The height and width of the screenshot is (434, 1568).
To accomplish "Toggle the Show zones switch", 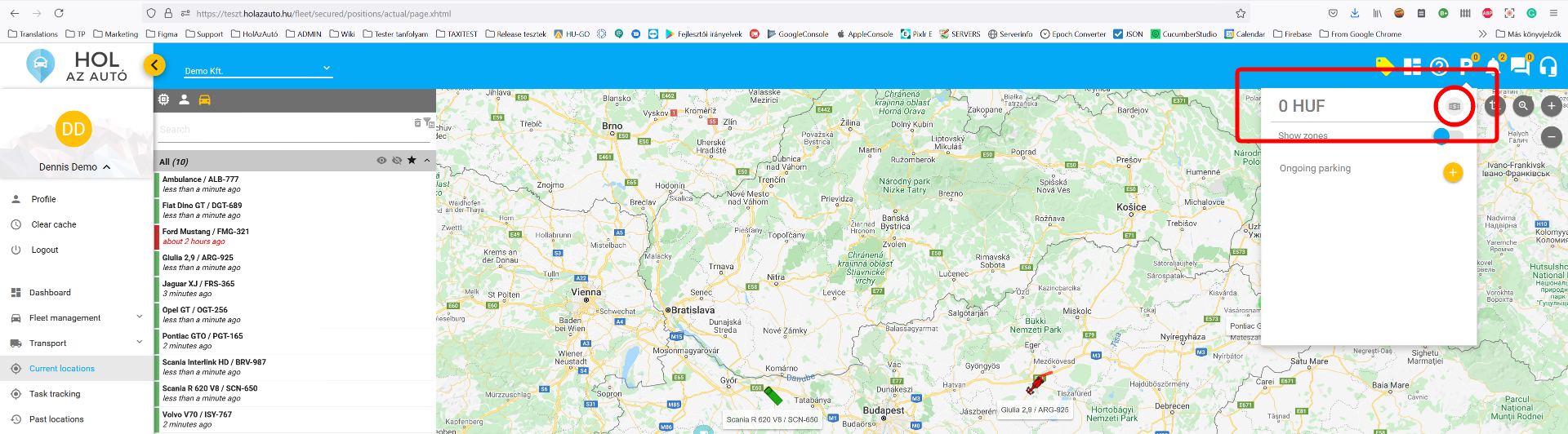I will 1448,135.
